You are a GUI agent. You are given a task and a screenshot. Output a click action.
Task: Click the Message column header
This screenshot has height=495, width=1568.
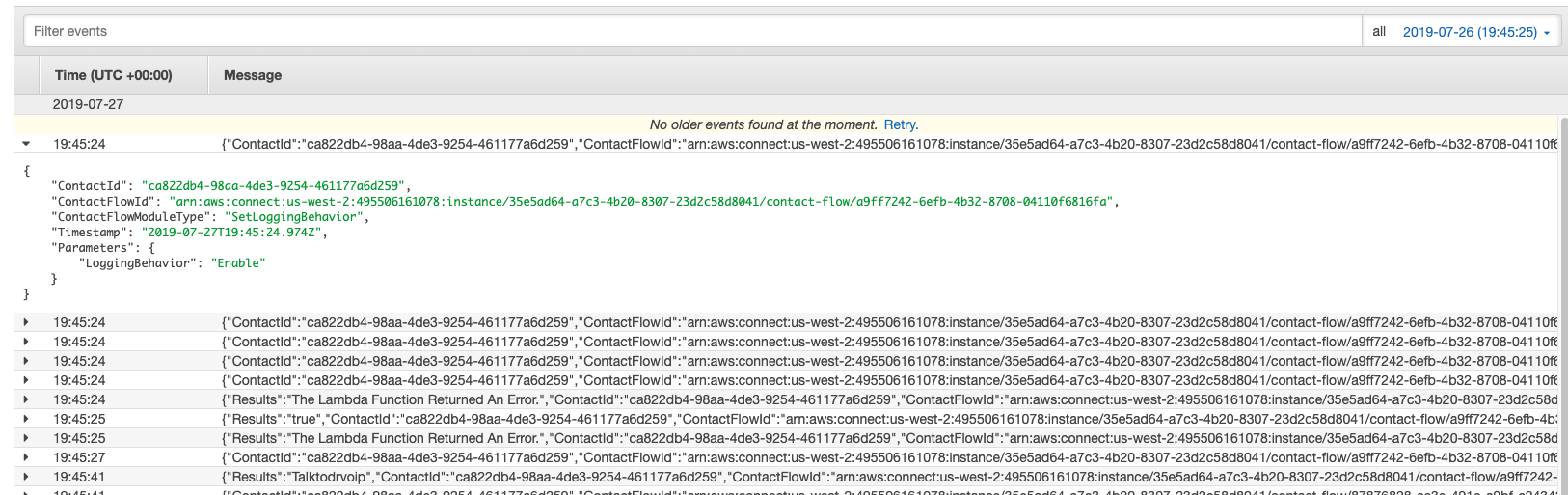pyautogui.click(x=253, y=75)
